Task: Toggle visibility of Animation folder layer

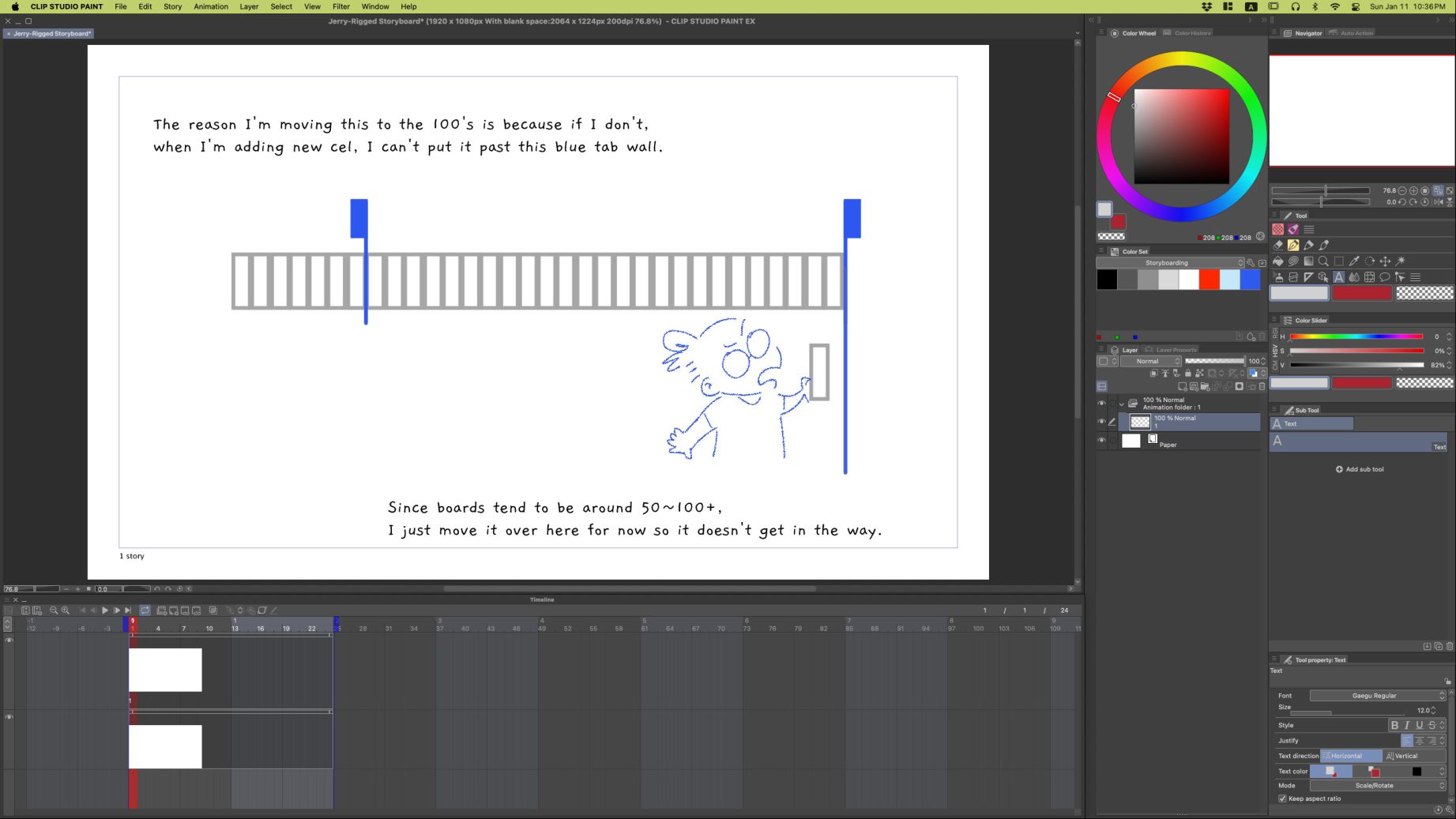Action: click(1101, 404)
